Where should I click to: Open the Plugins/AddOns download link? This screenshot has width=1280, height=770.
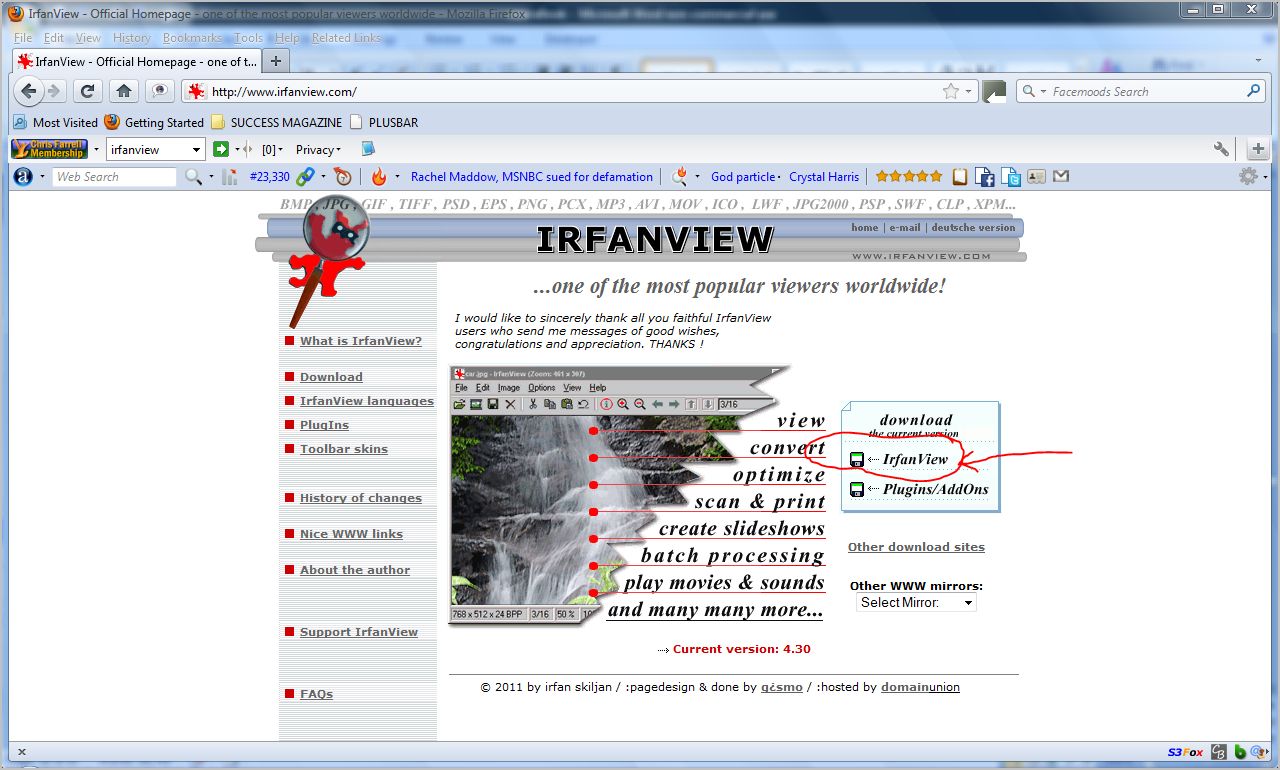coord(934,489)
